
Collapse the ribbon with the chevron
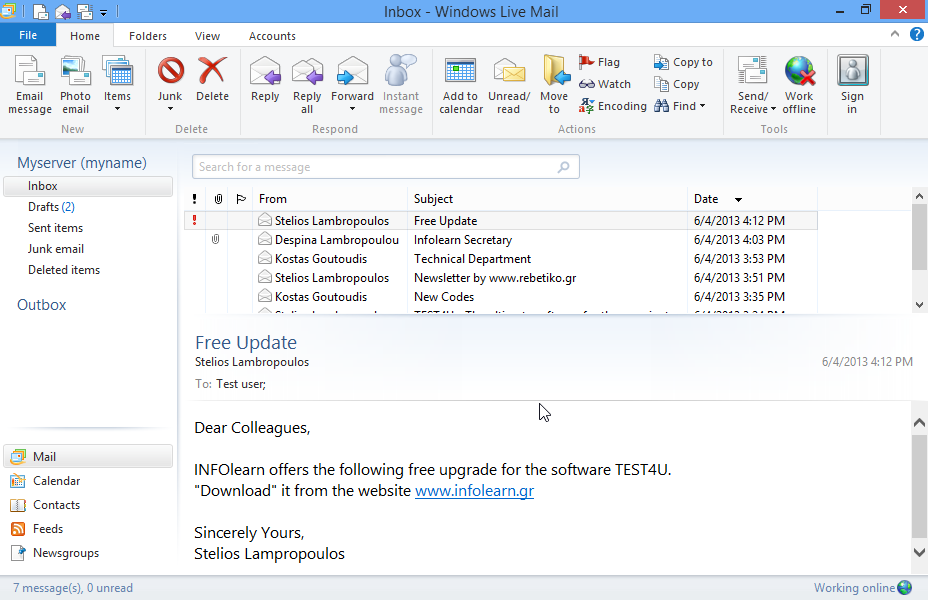894,34
